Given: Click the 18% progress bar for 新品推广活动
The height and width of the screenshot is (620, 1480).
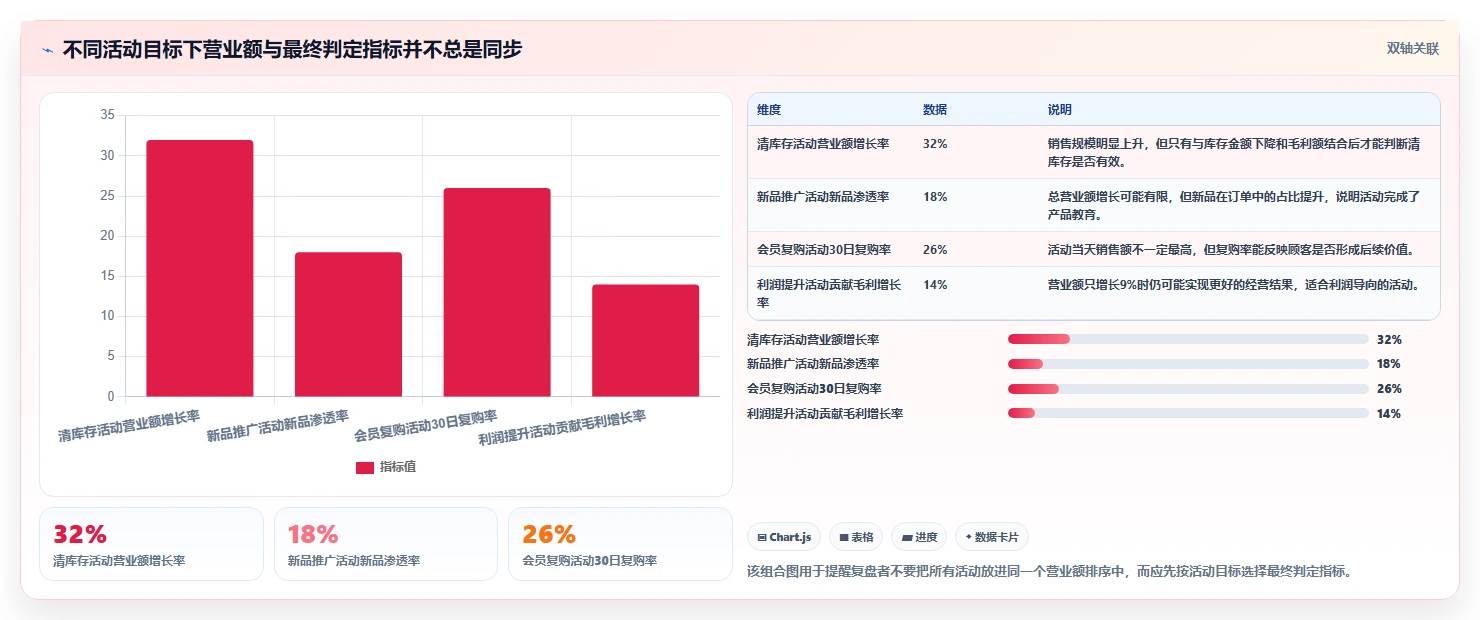Looking at the screenshot, I should (1188, 364).
